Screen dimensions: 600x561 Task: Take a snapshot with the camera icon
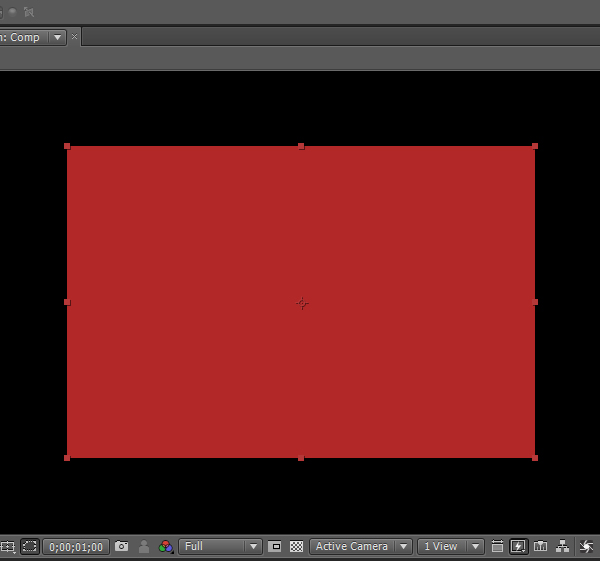pos(122,546)
